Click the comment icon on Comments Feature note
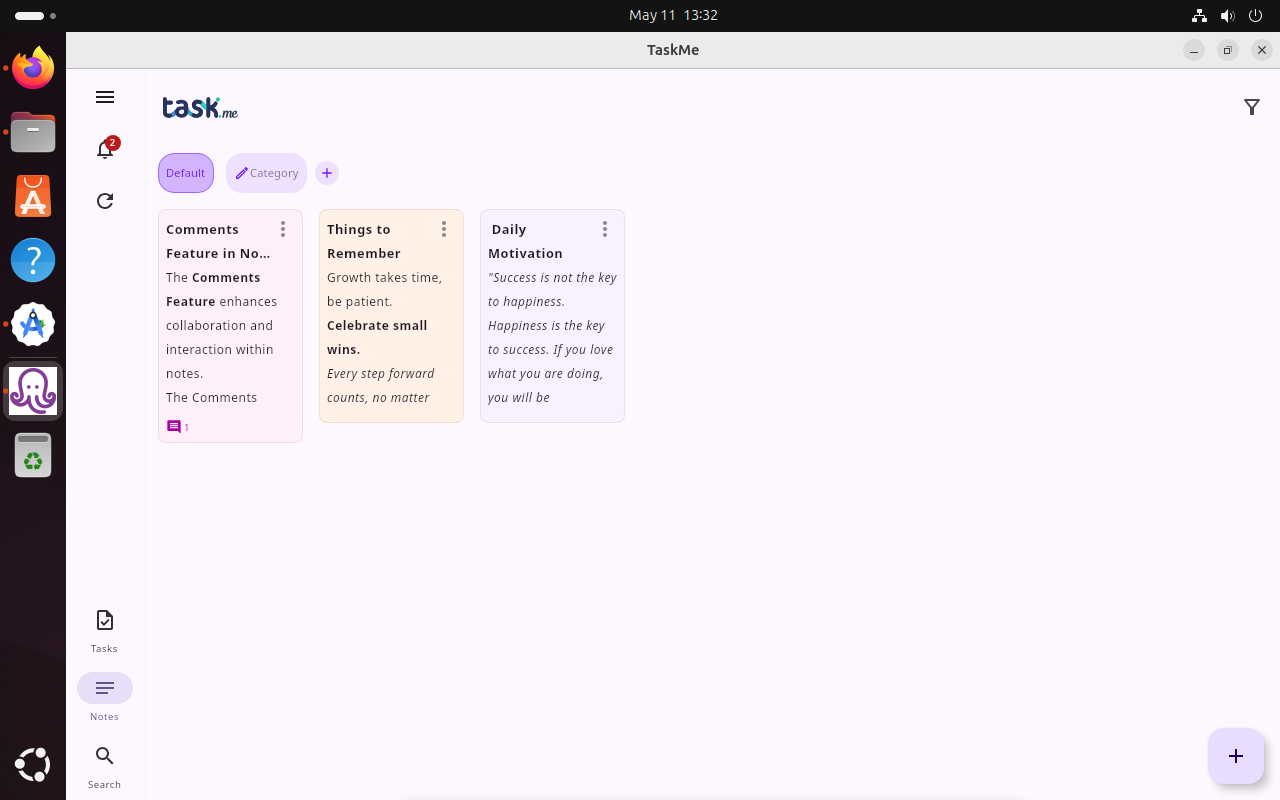1280x800 pixels. [x=172, y=426]
